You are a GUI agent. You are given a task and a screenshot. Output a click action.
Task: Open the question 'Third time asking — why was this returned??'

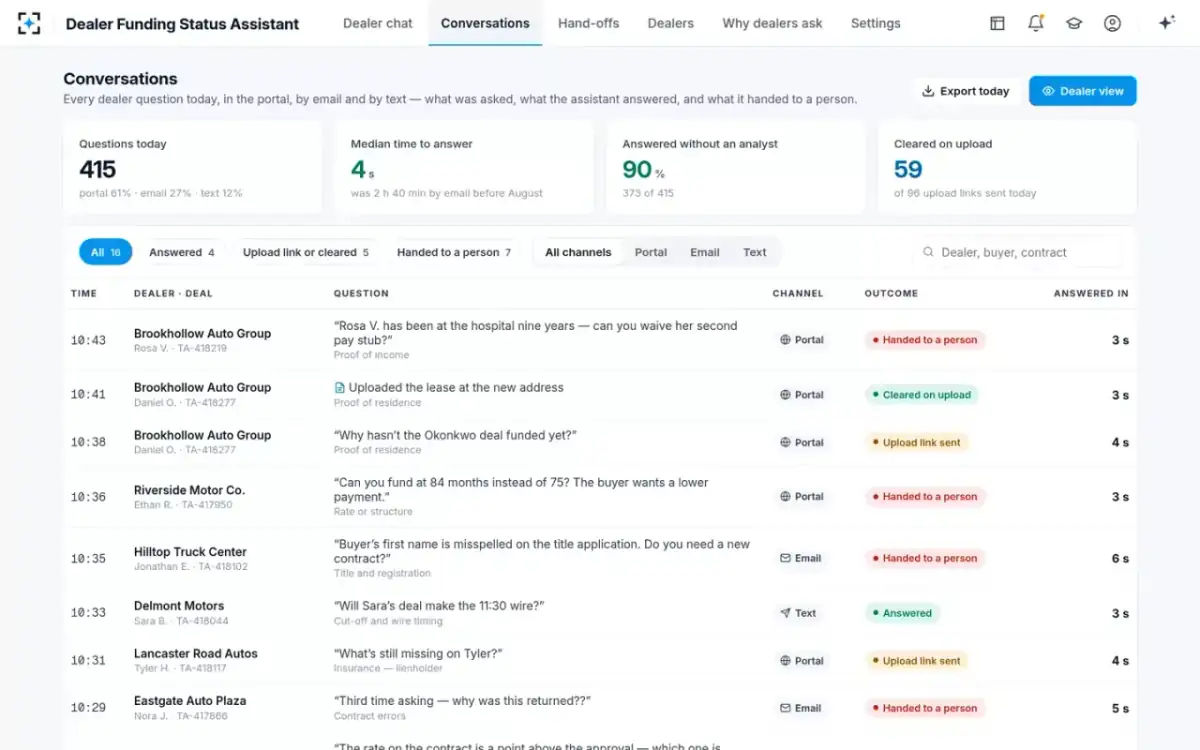pyautogui.click(x=462, y=701)
